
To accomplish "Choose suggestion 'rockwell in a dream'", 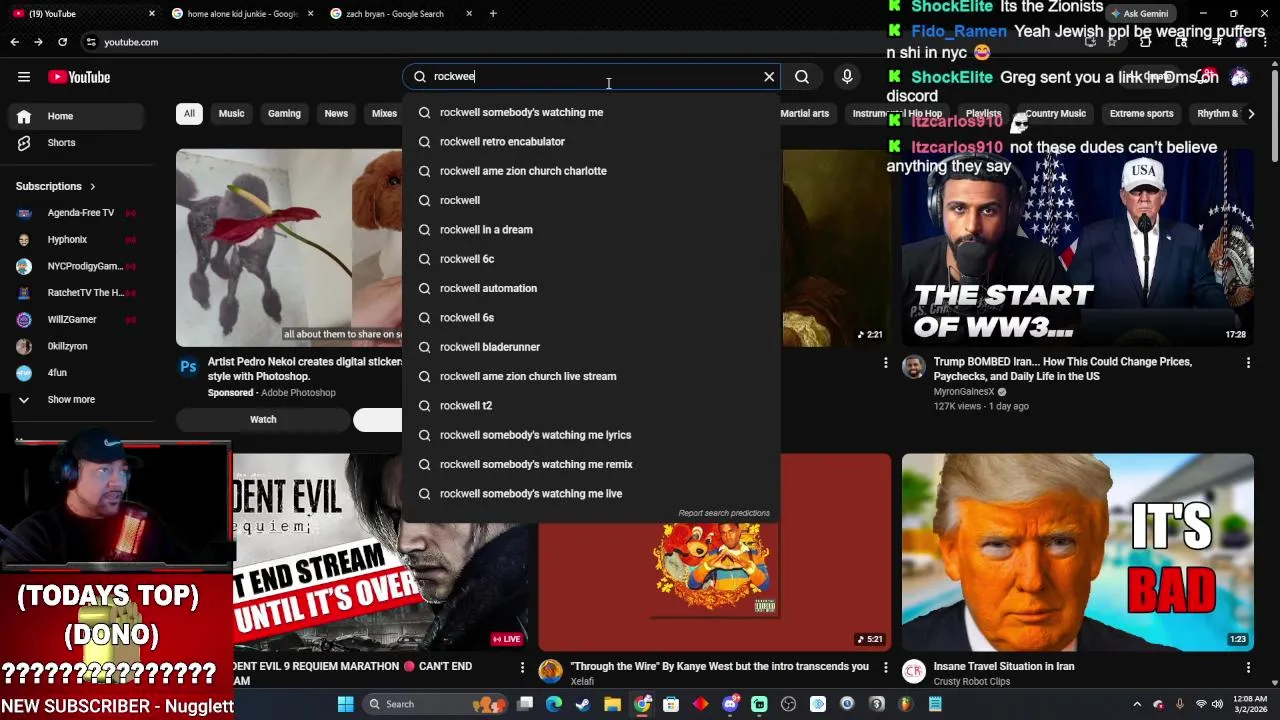I will tap(591, 230).
